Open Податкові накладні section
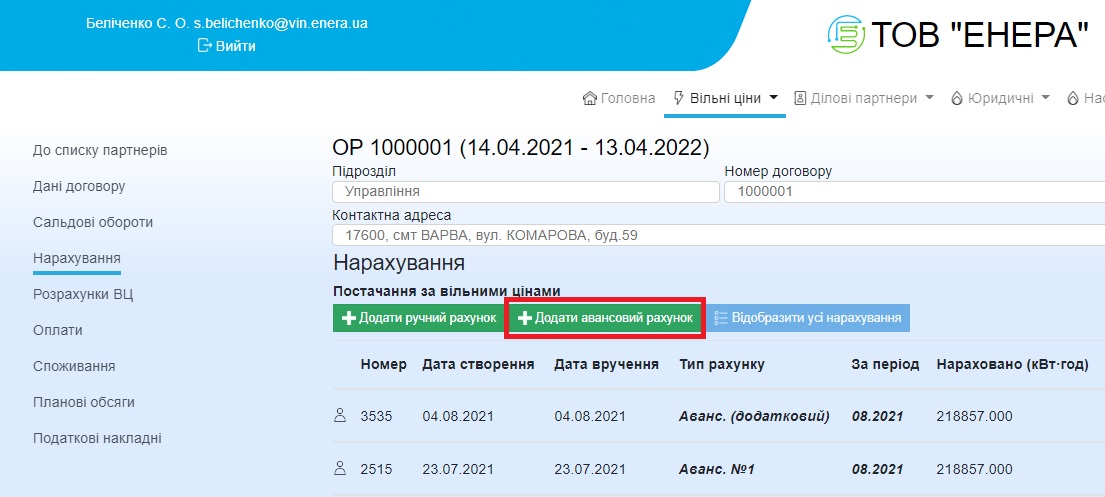1105x497 pixels. [x=97, y=438]
